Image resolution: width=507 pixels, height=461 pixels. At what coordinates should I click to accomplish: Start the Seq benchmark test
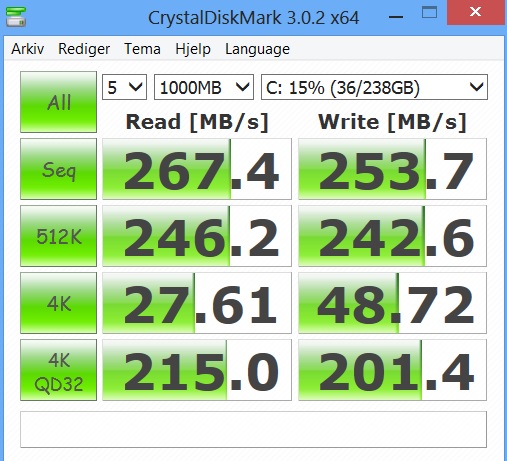58,169
